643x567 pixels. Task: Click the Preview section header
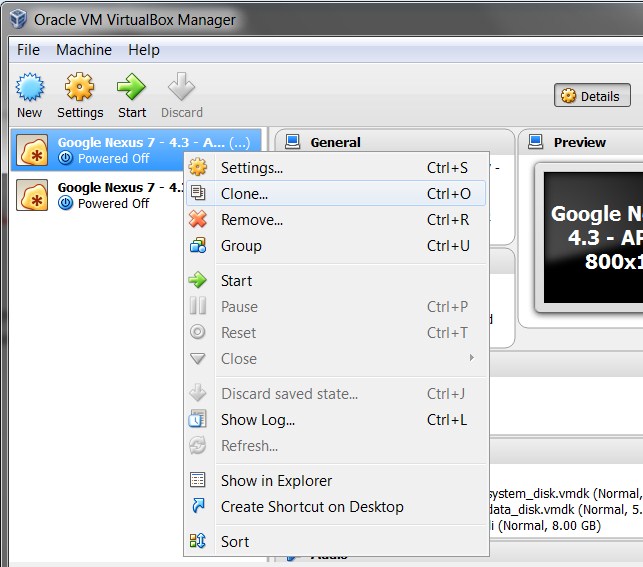(579, 142)
